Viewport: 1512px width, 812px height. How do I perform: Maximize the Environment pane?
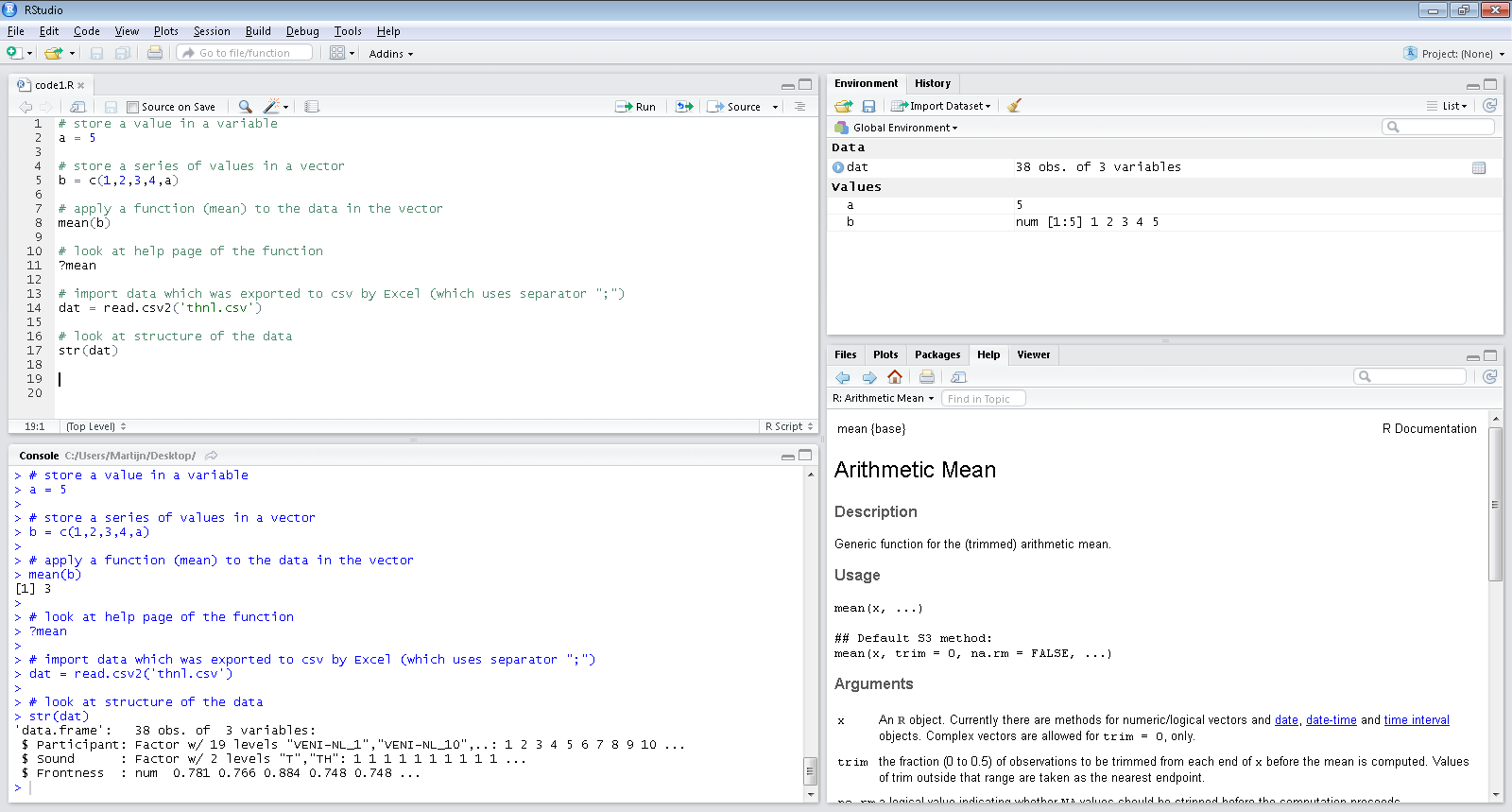1490,84
